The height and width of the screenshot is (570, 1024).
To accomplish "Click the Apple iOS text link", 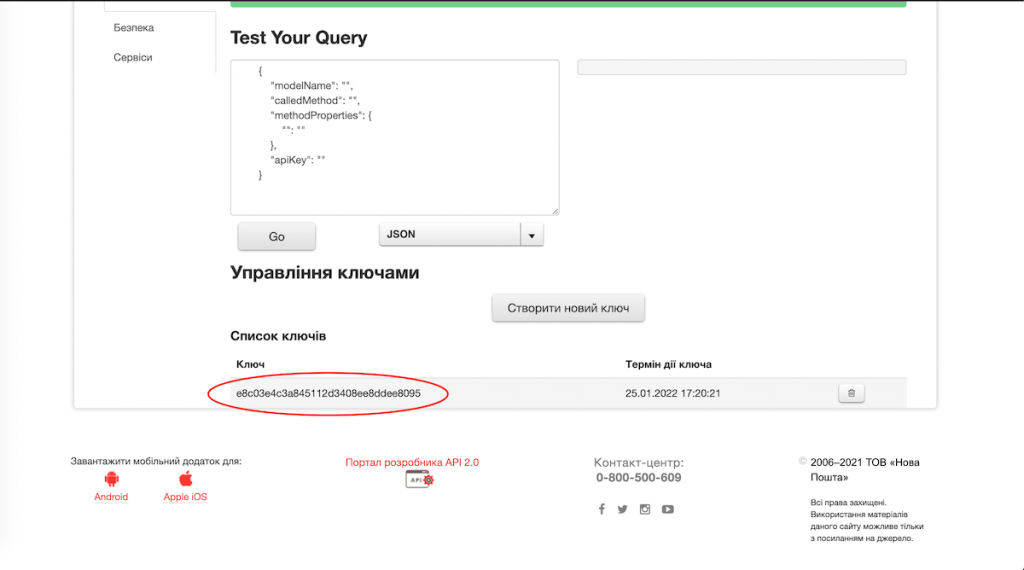I will pos(185,497).
